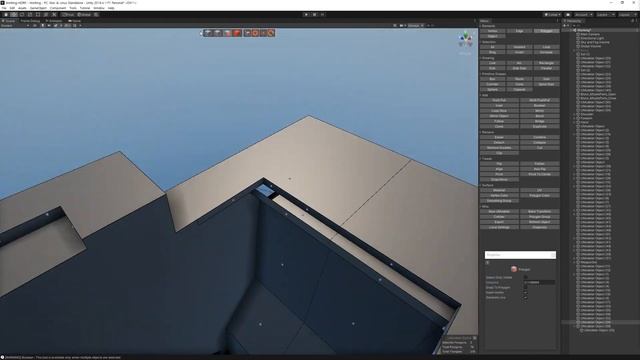Viewport: 640px width, 360px height.
Task: Click the Box primitive shape button
Action: 493,79
